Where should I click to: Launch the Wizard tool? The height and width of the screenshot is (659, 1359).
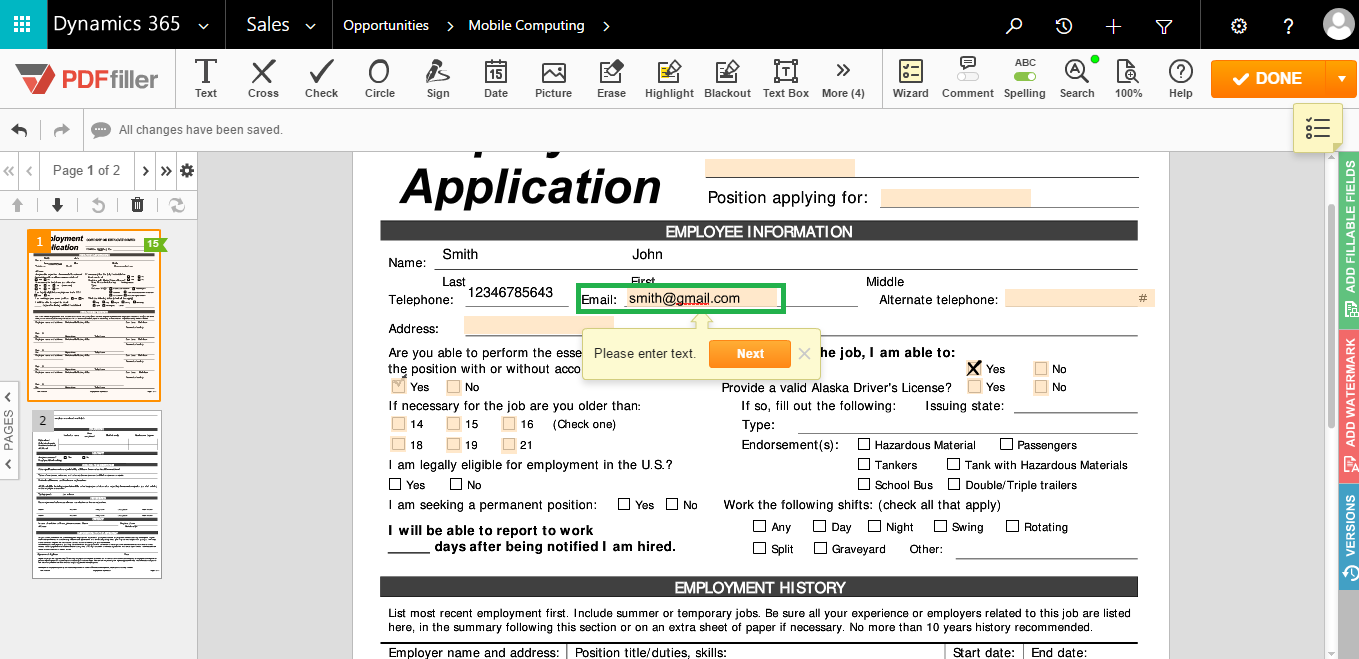(x=911, y=78)
